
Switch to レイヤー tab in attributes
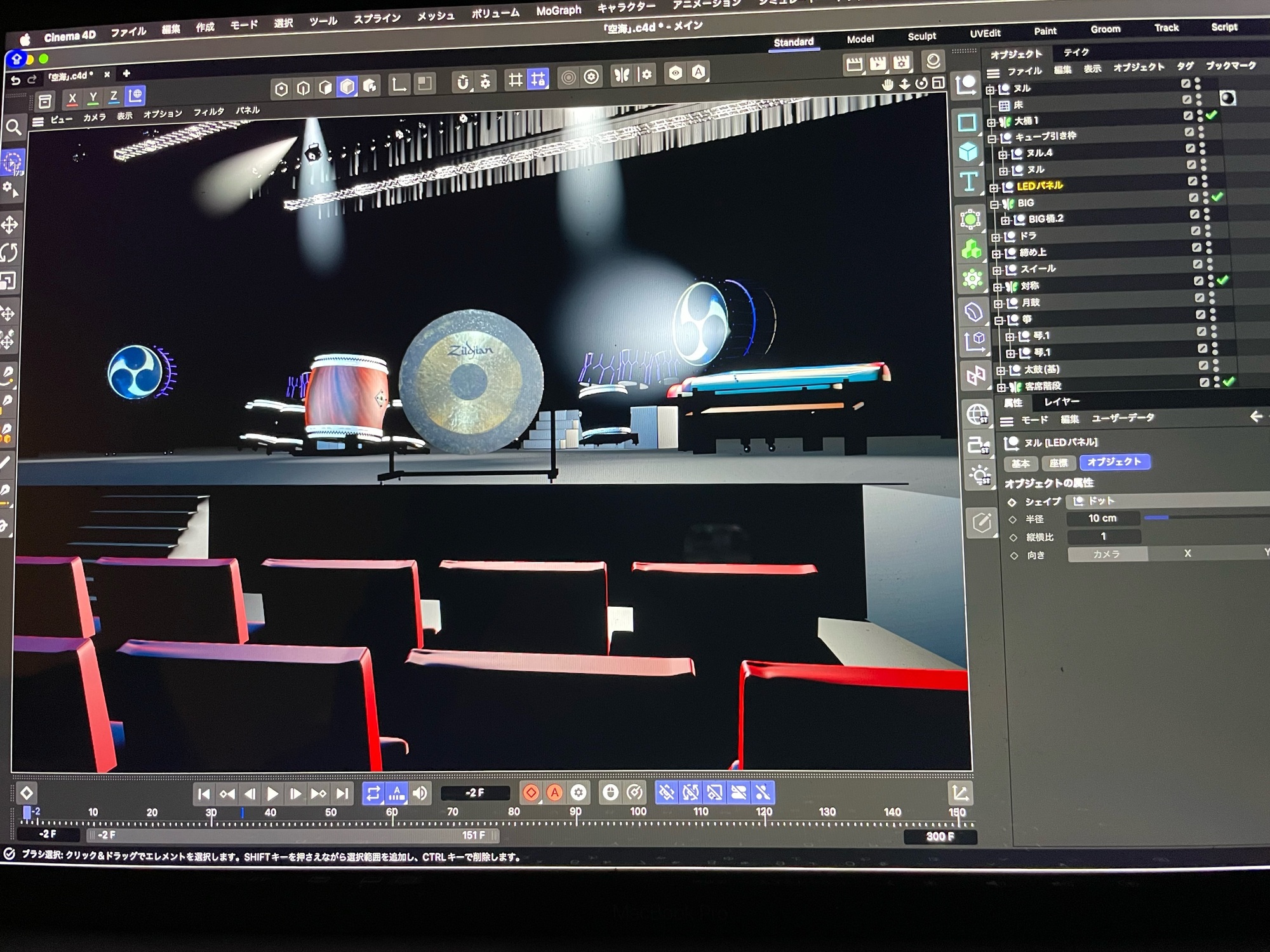tap(1062, 402)
